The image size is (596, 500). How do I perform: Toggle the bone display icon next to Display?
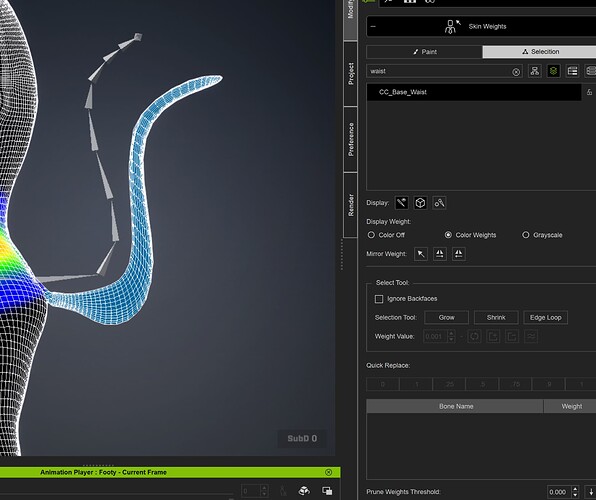tap(401, 203)
